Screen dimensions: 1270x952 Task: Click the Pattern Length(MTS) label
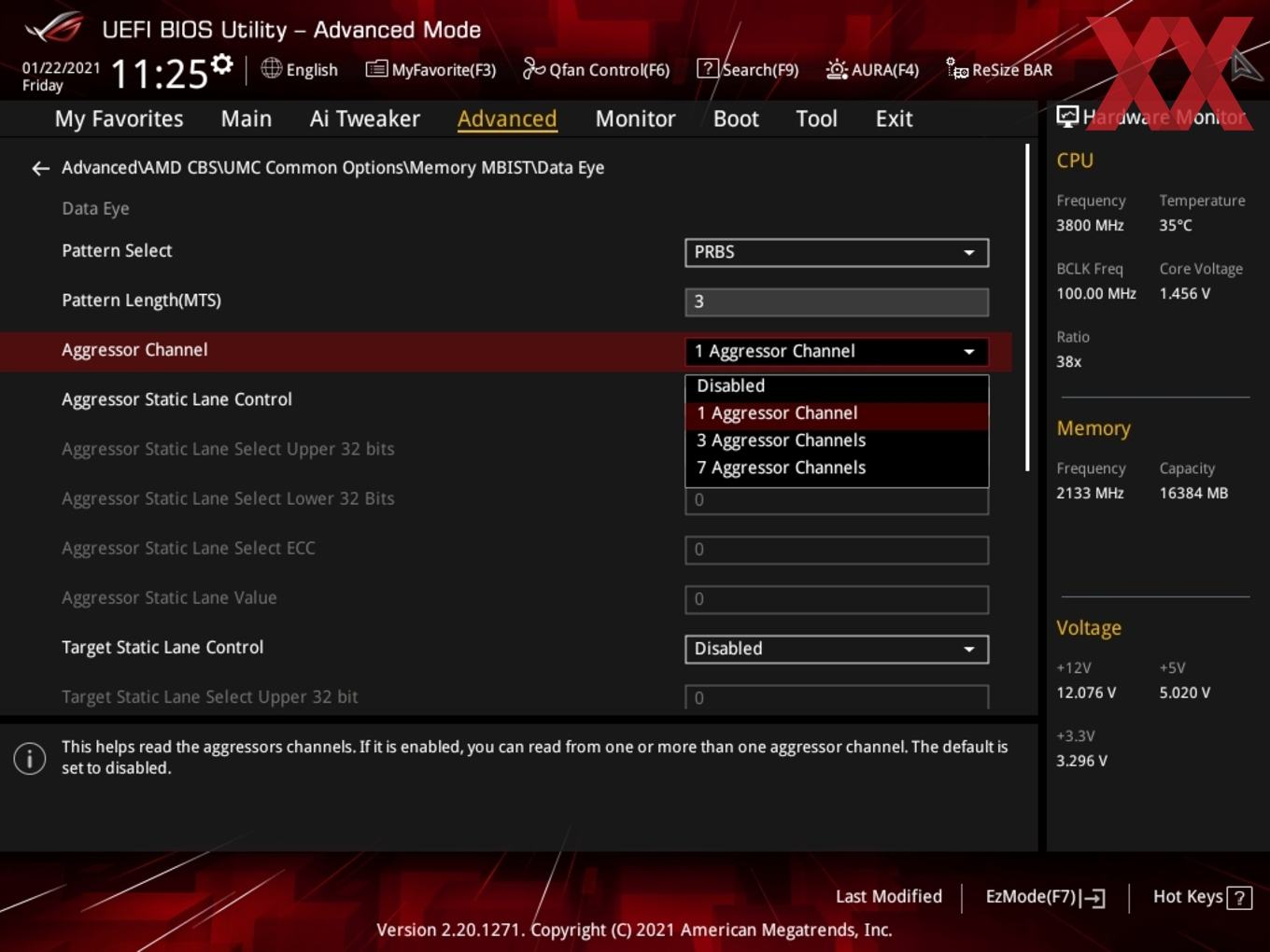141,301
